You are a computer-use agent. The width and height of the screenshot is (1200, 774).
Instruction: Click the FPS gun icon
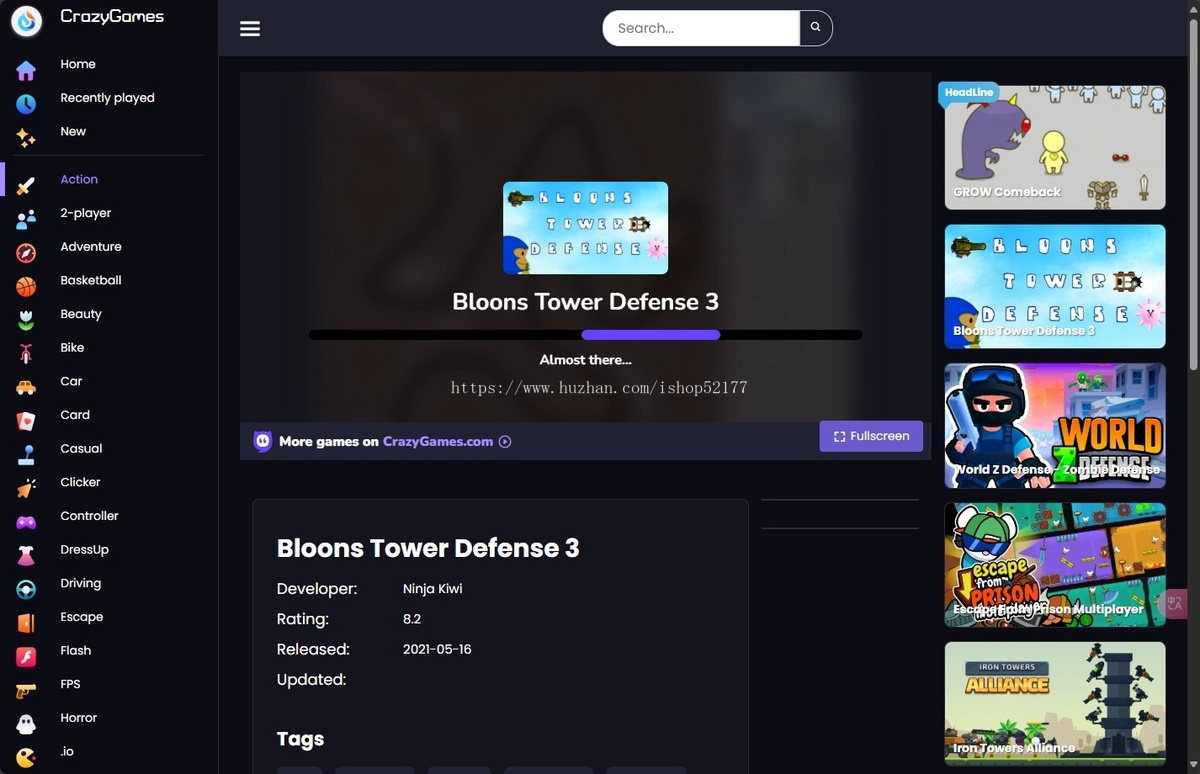[26, 691]
